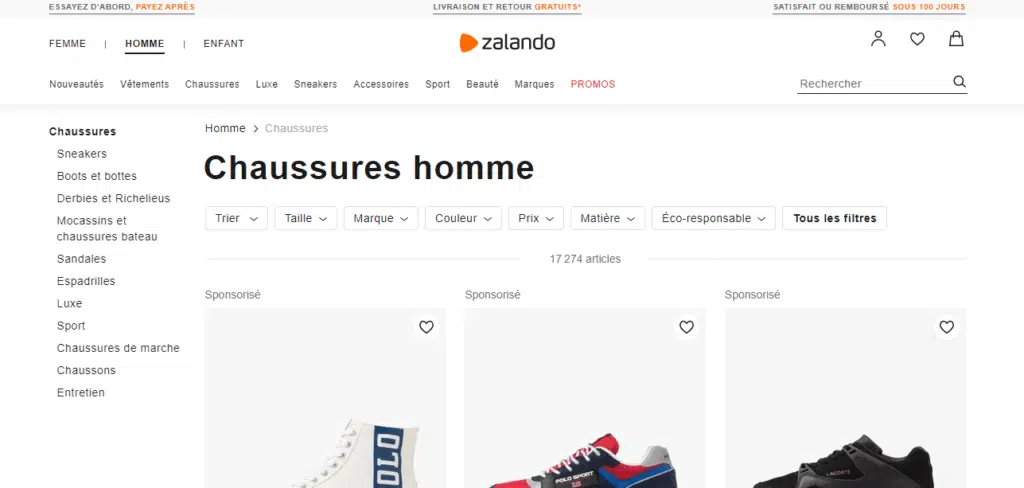
Task: Favorite the white Polo high-top sneaker
Action: (x=426, y=327)
